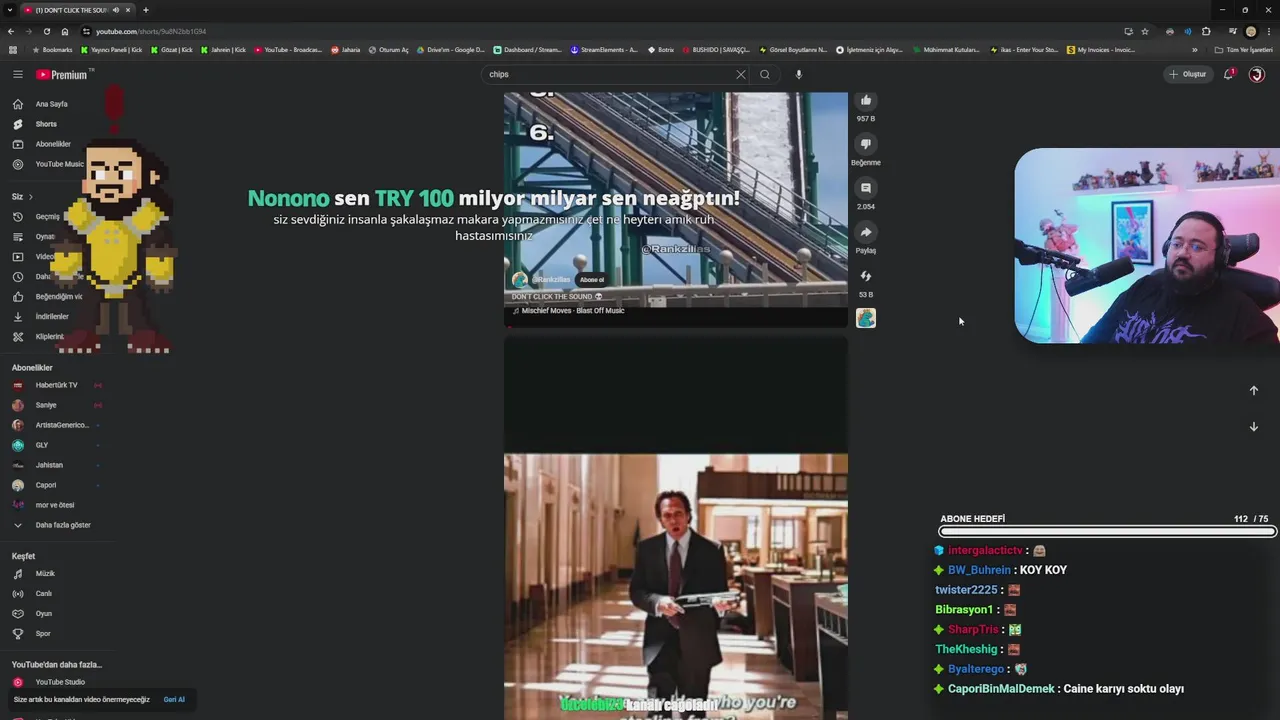Open Beğendiğim videolar liked videos
This screenshot has height=720, width=1280.
pos(59,297)
